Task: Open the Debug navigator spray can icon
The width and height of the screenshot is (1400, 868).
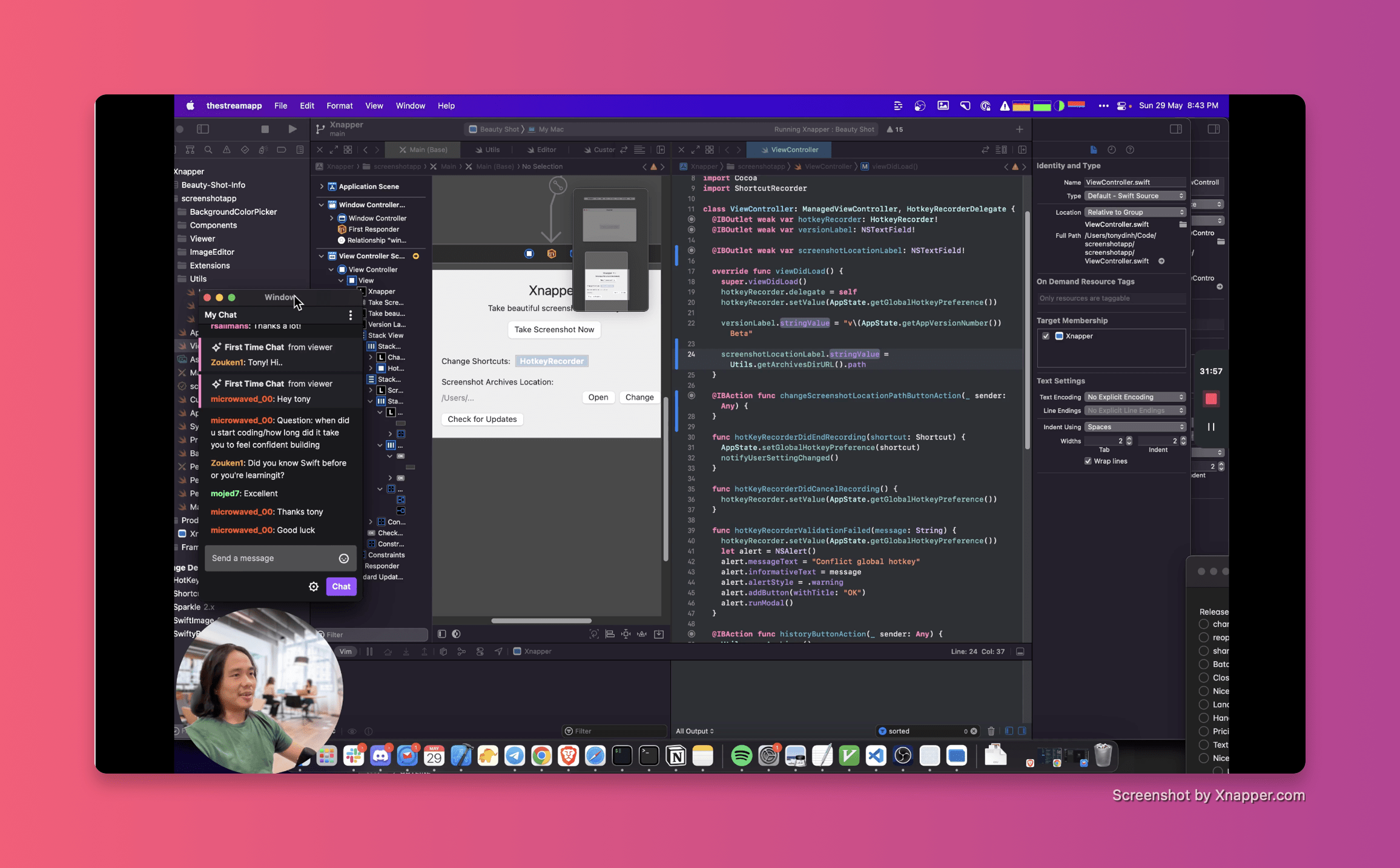Action: [x=263, y=150]
